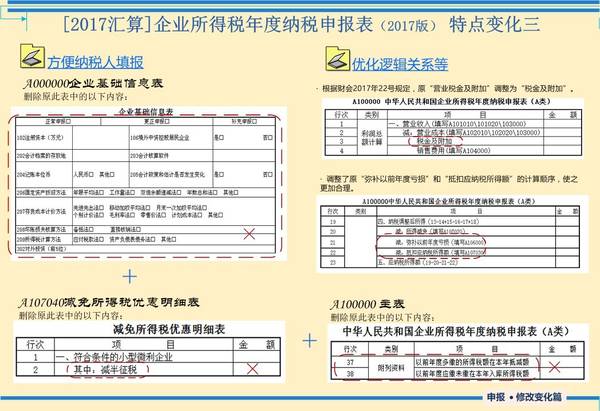Click the A000000企业基础信息表 heading

pyautogui.click(x=93, y=83)
